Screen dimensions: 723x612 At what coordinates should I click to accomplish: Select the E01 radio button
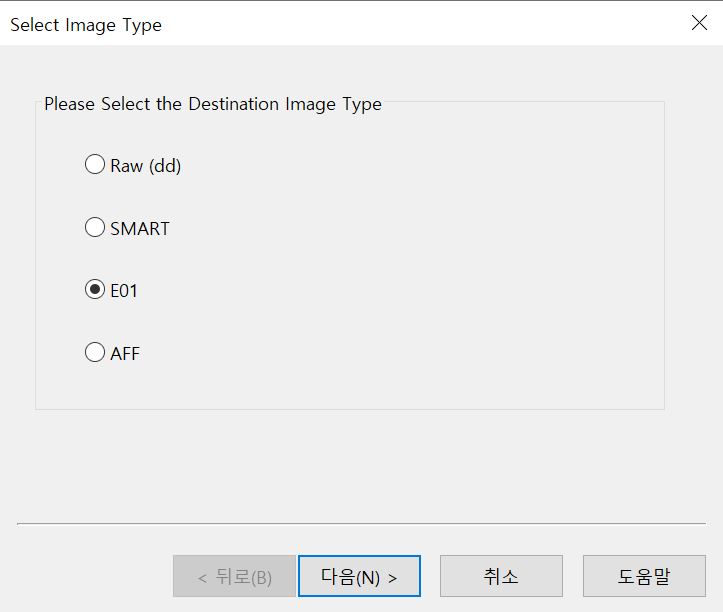(95, 290)
